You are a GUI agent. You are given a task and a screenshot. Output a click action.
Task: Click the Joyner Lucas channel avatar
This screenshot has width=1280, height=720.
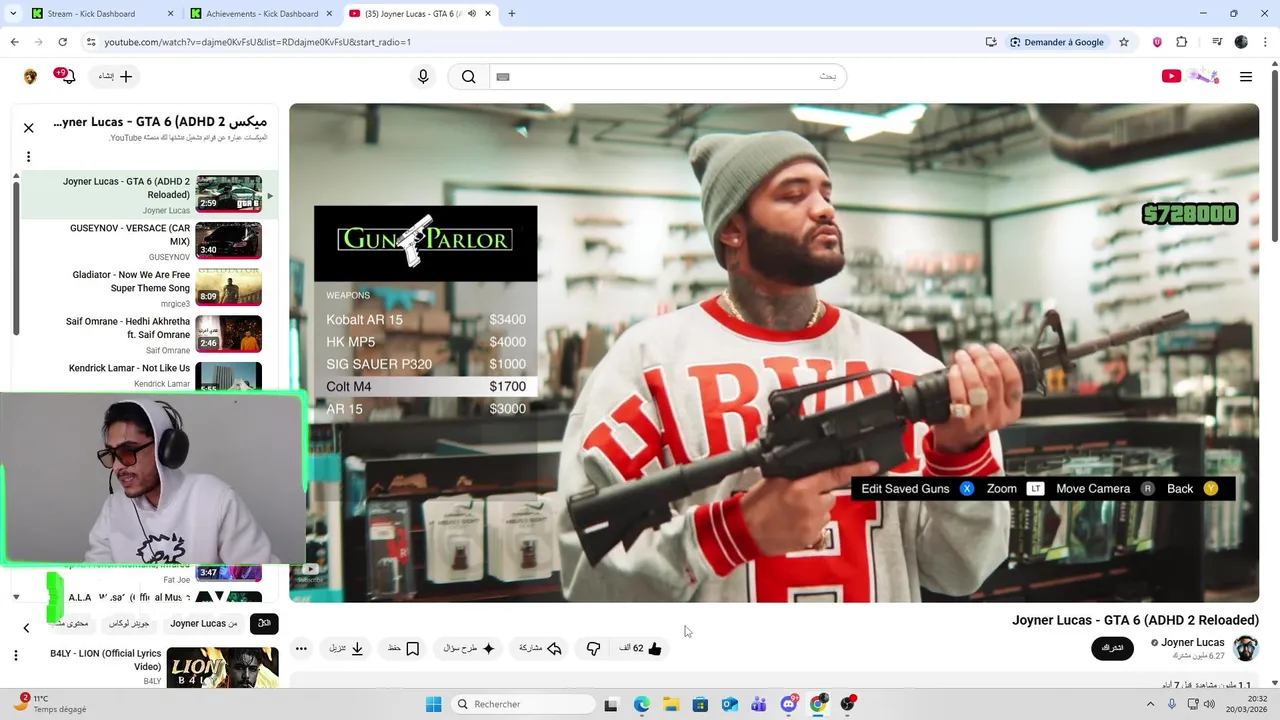pyautogui.click(x=1246, y=648)
